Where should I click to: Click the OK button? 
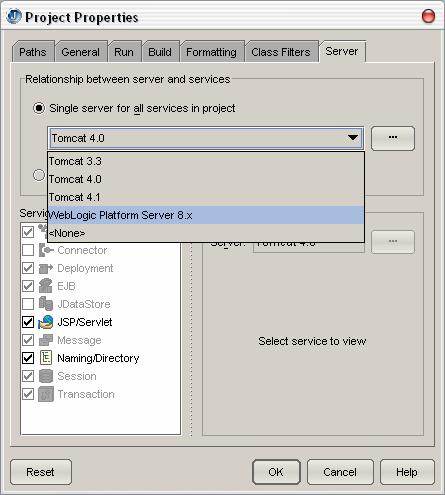[x=276, y=472]
